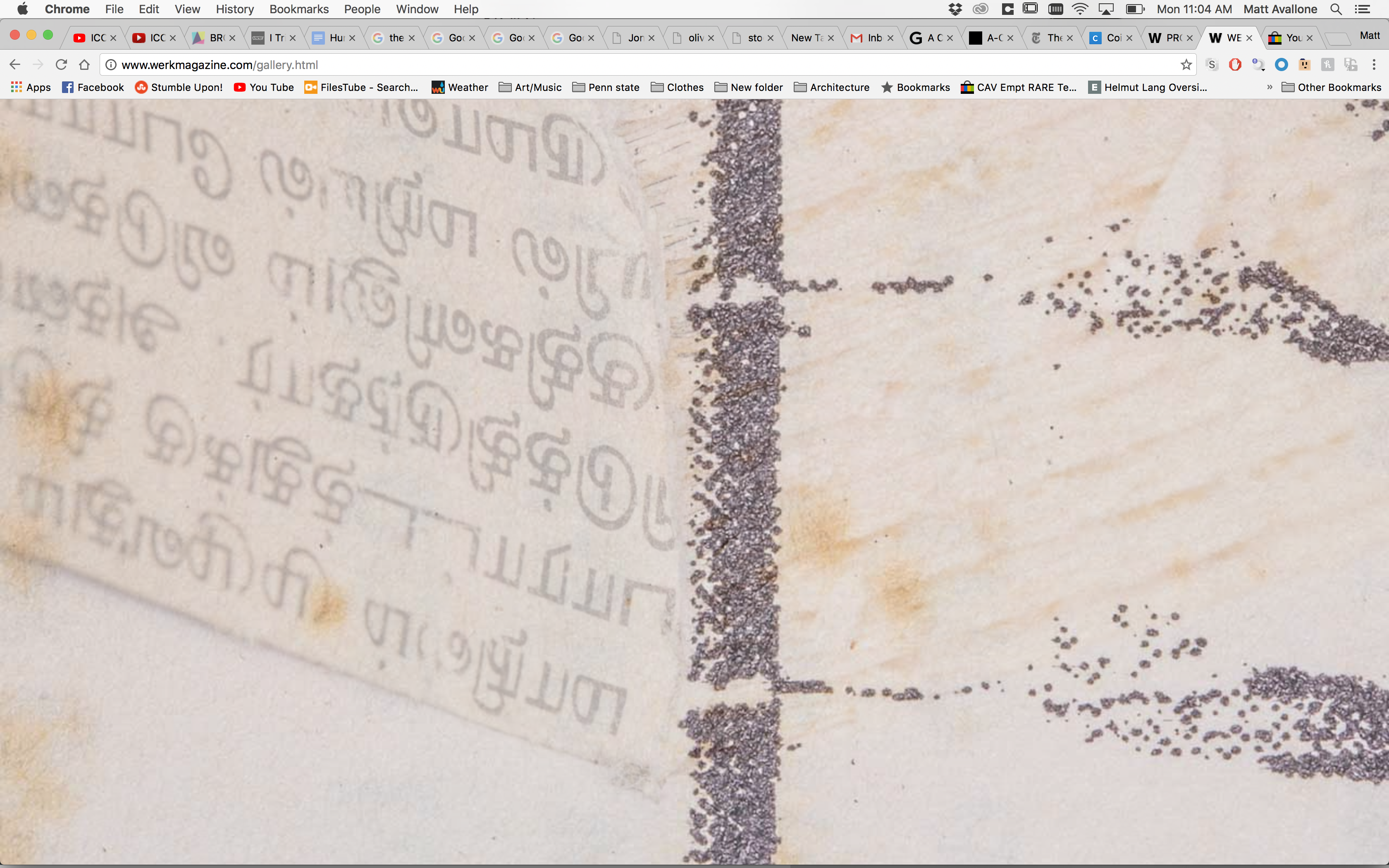Click the browser back arrow
This screenshot has height=868, width=1389.
15,65
